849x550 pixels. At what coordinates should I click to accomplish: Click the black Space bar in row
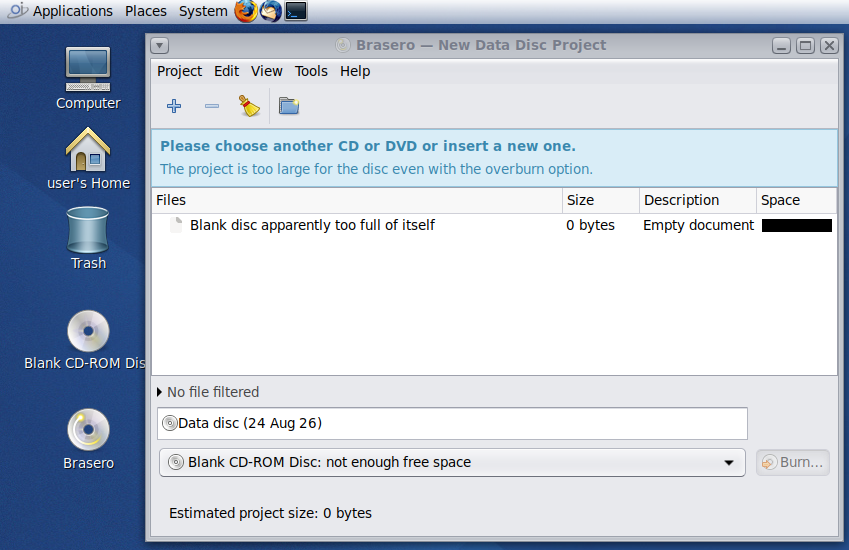[796, 225]
